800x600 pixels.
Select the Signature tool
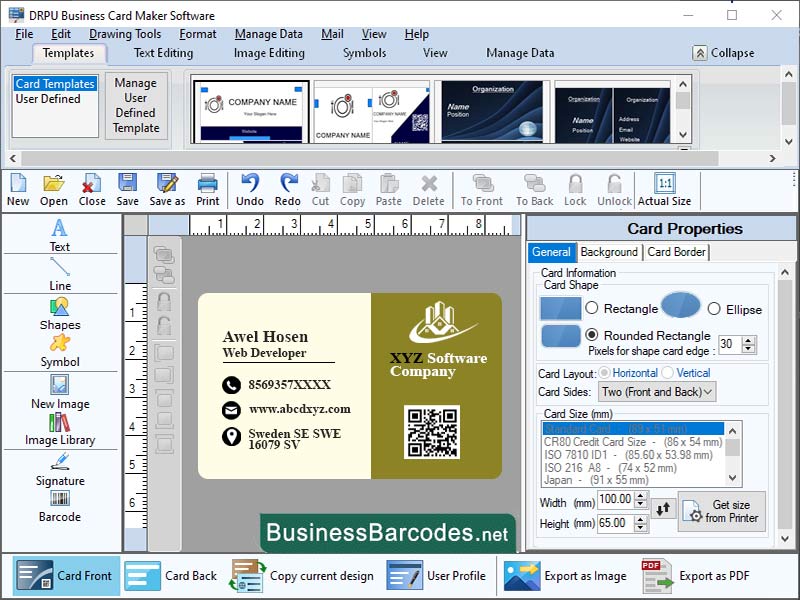point(58,473)
